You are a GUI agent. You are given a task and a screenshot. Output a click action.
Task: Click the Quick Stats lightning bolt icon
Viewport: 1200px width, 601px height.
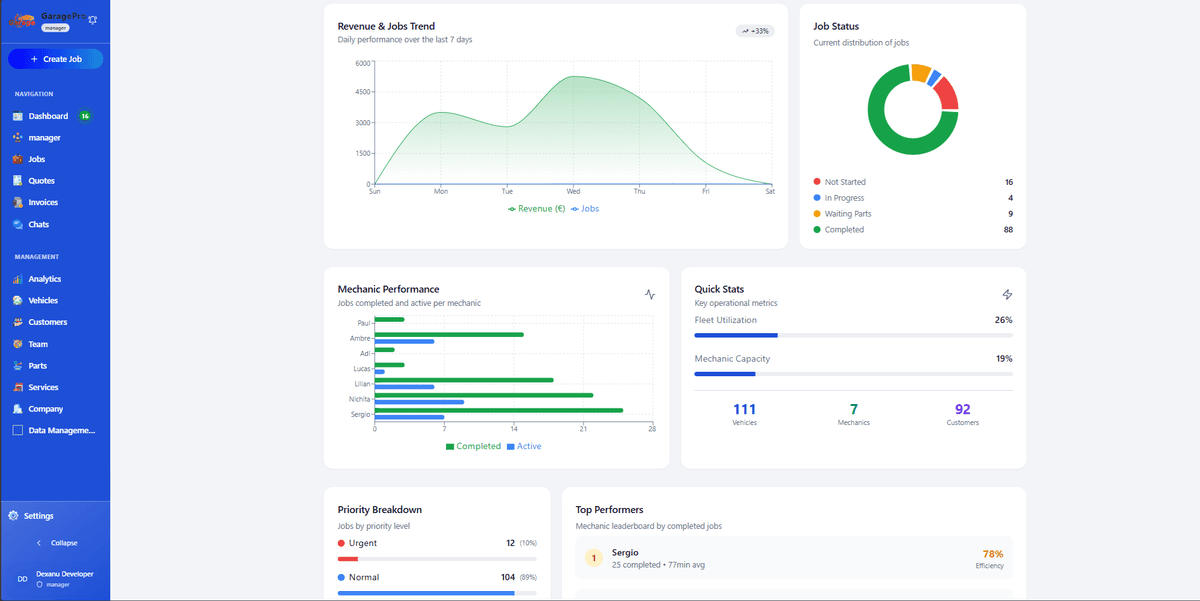[1007, 294]
